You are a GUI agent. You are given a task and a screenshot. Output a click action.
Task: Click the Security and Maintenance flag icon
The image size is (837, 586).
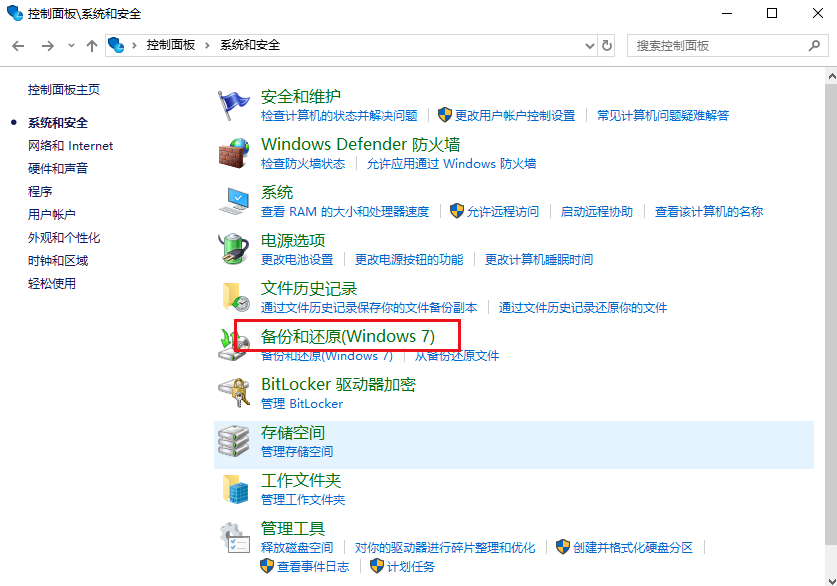pyautogui.click(x=233, y=105)
